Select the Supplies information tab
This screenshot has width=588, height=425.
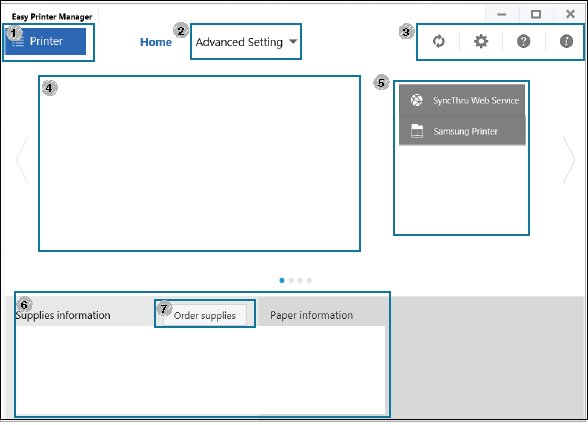tap(63, 315)
